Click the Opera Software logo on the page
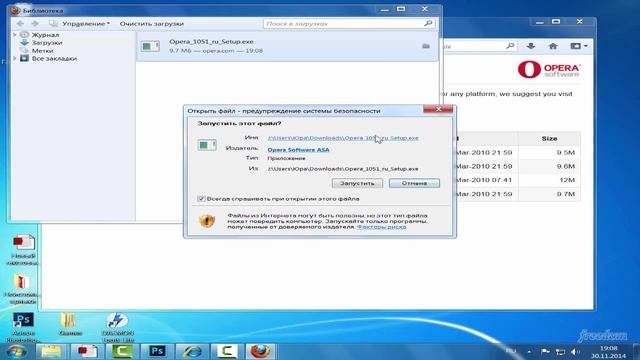640x360 pixels. 549,69
